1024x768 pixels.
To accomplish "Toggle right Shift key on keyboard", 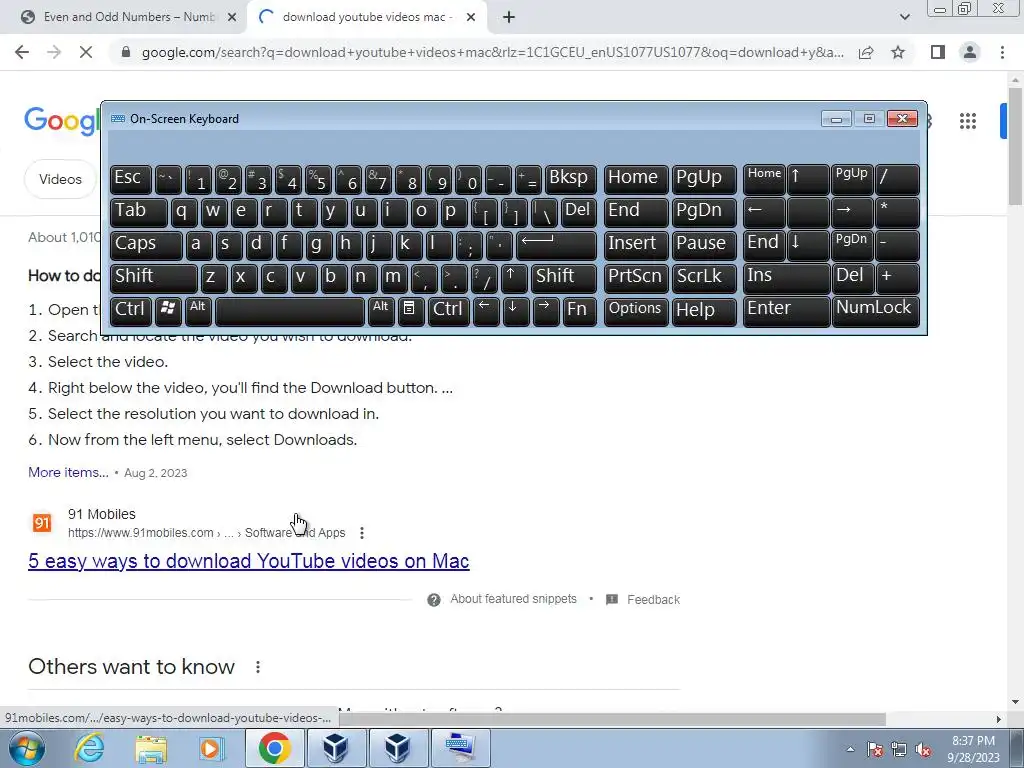I will 564,278.
